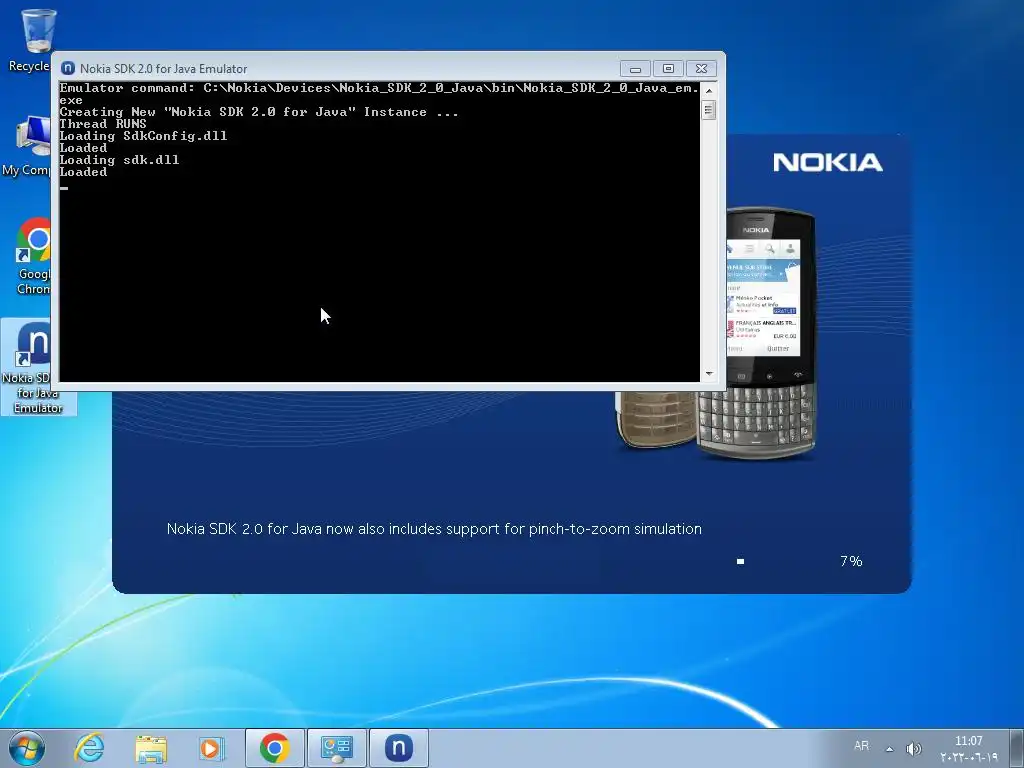Screen dimensions: 1024x768
Task: Show hidden system tray icons
Action: pyautogui.click(x=889, y=749)
